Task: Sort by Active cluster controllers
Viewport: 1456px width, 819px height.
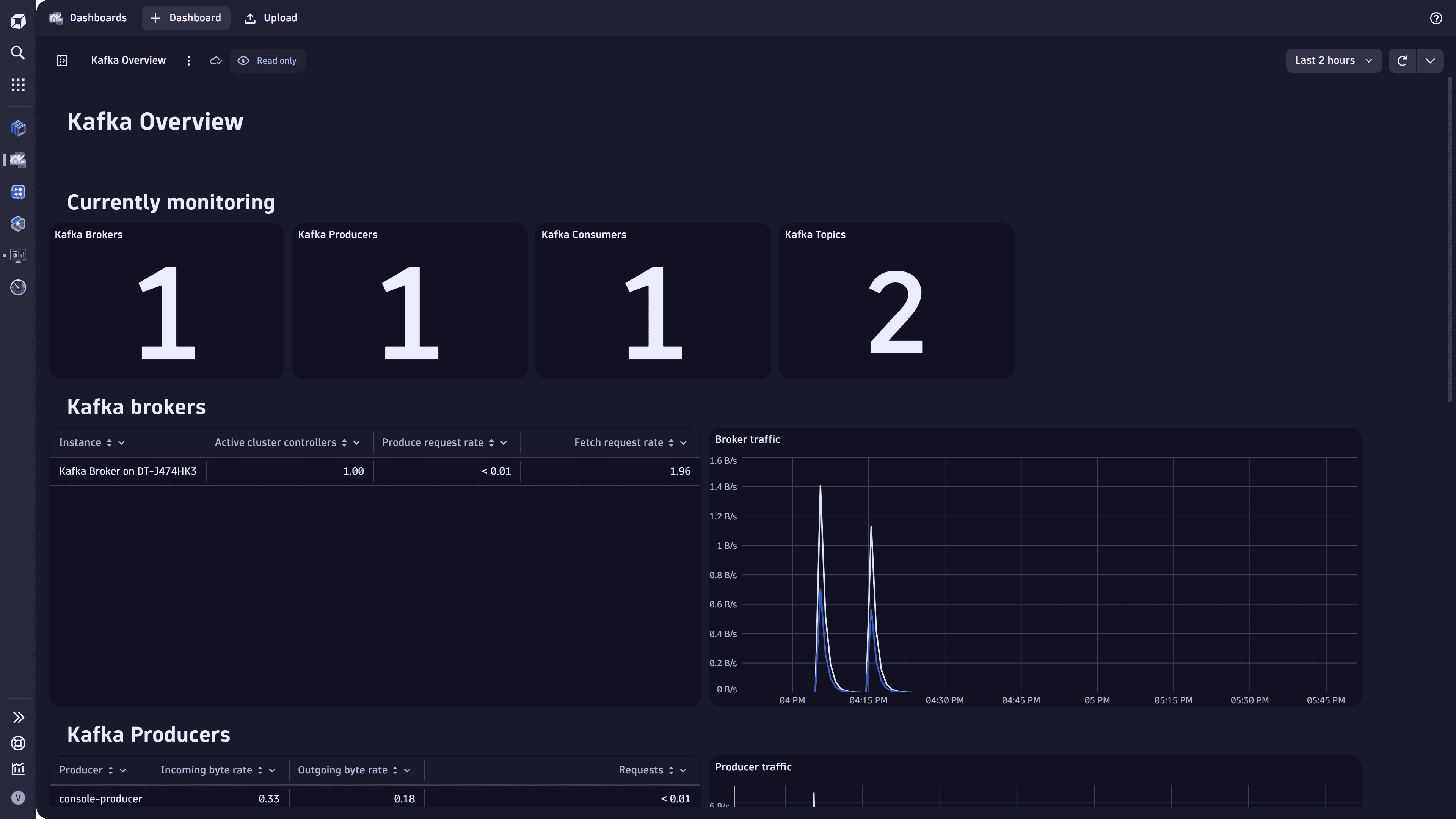Action: (x=344, y=442)
